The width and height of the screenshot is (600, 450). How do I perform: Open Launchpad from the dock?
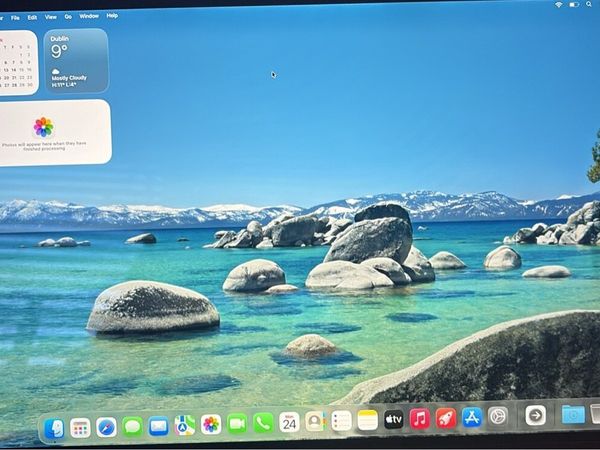[80, 427]
